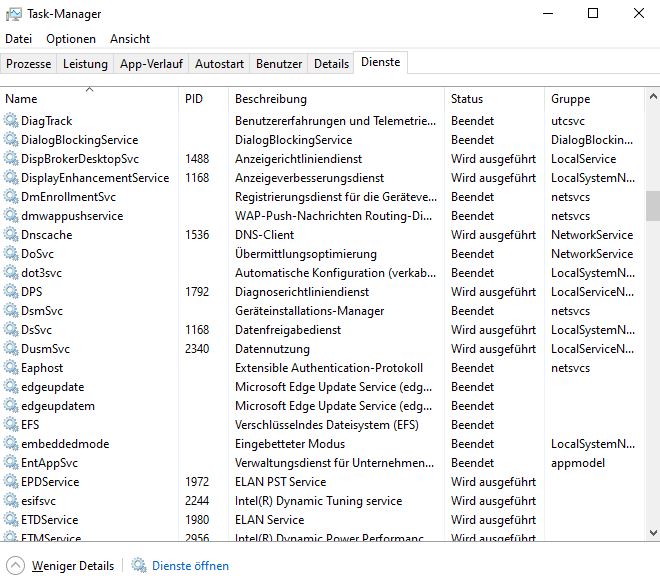Click the gear icon next to EntAppSvc
Screen dimensions: 660x576
(11, 462)
